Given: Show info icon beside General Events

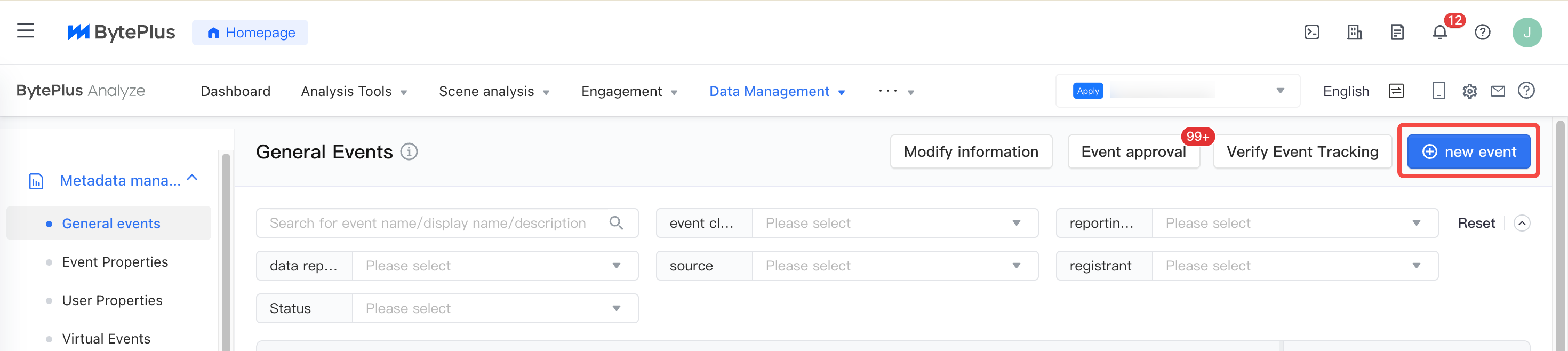Looking at the screenshot, I should point(409,151).
